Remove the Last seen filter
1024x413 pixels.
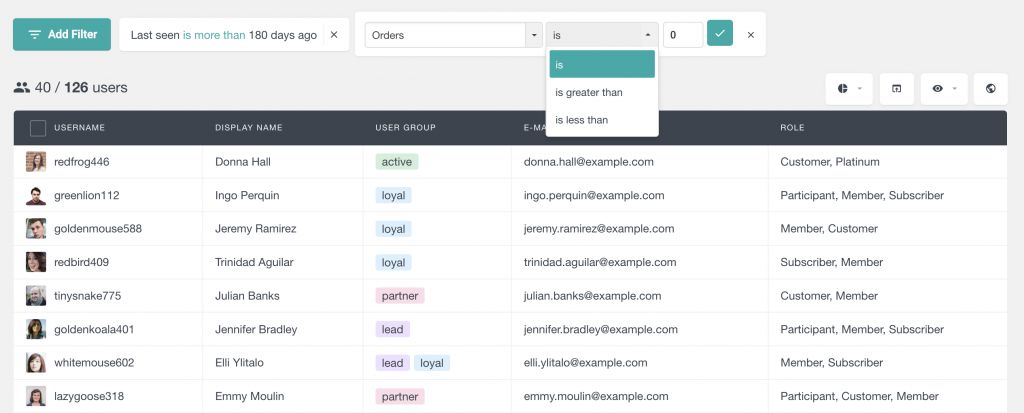coord(334,35)
